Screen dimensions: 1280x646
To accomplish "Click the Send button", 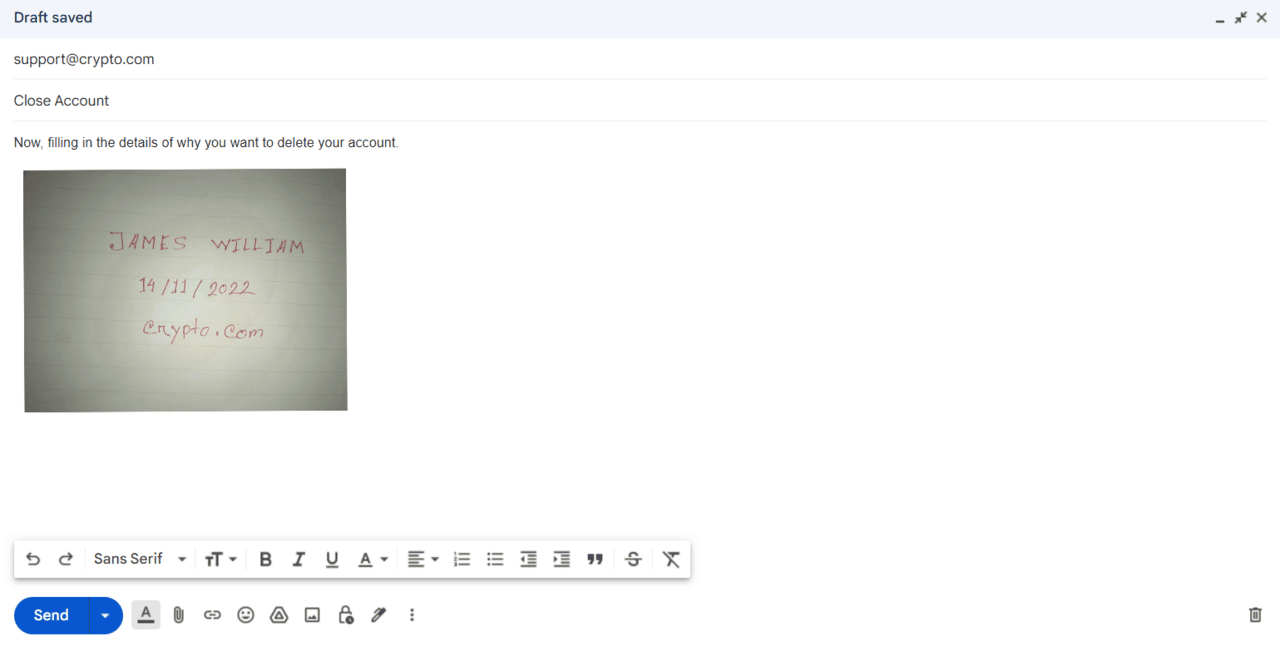I will (x=51, y=615).
